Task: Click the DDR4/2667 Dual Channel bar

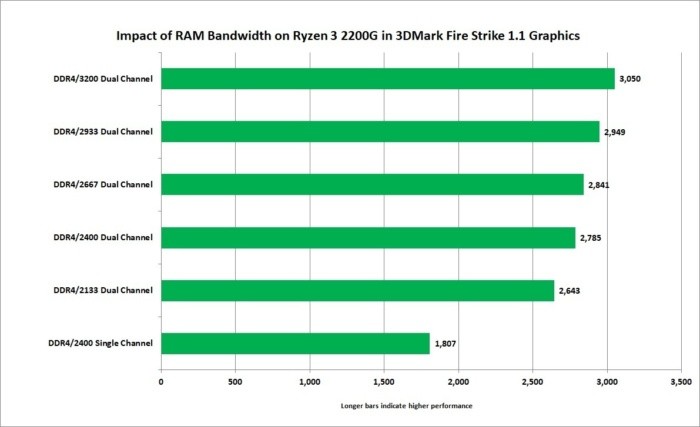Action: point(372,184)
